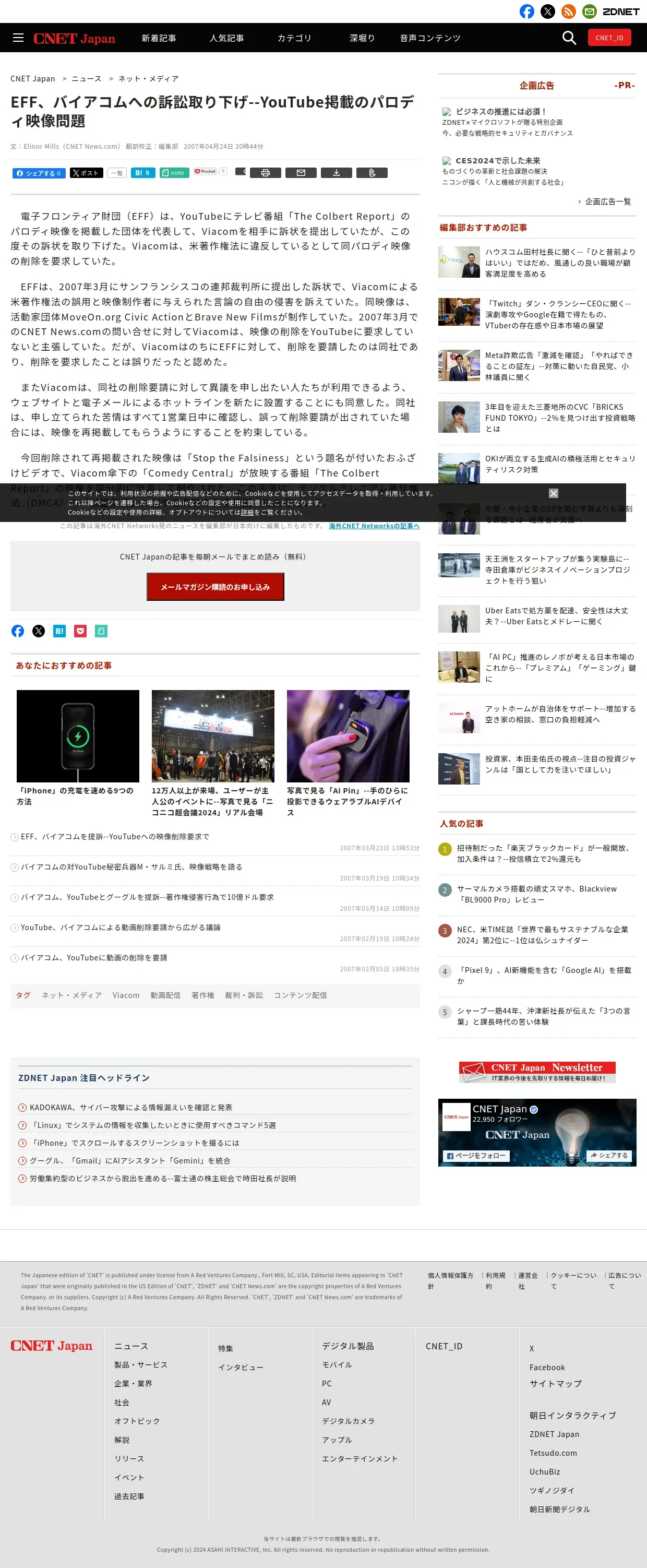Open the footer インタビュー link

pos(241,1367)
